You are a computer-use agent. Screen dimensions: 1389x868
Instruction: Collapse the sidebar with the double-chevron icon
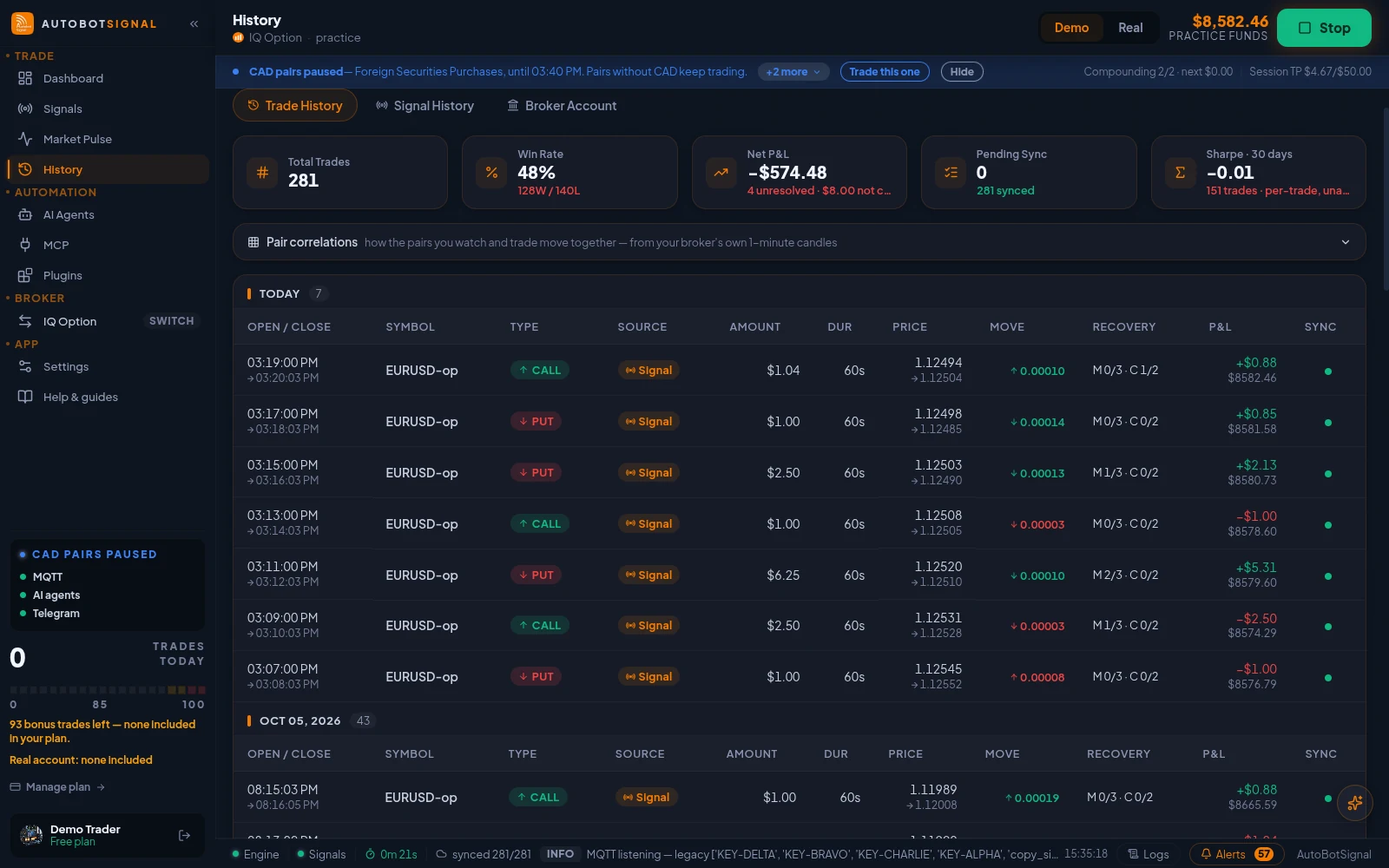194,23
